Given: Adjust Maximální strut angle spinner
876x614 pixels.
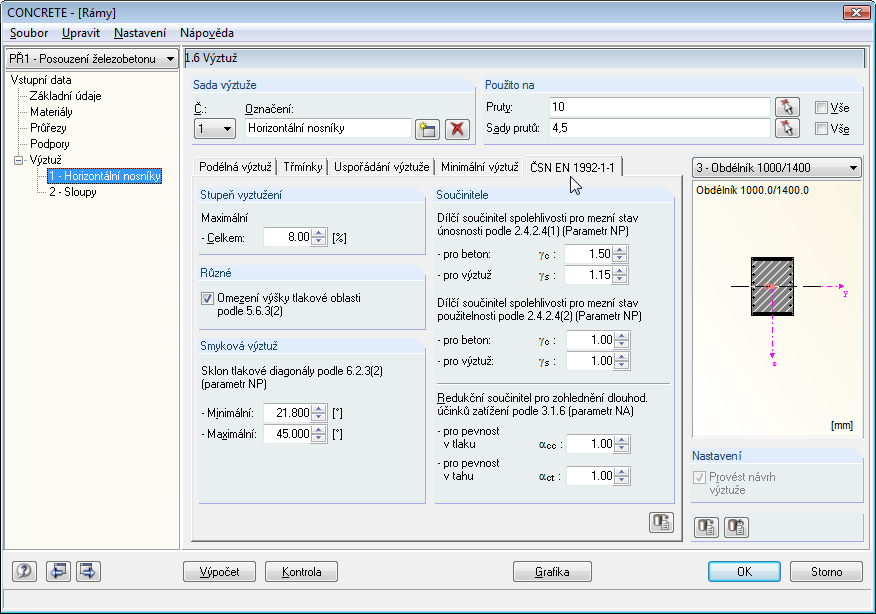Looking at the screenshot, I should [x=319, y=434].
